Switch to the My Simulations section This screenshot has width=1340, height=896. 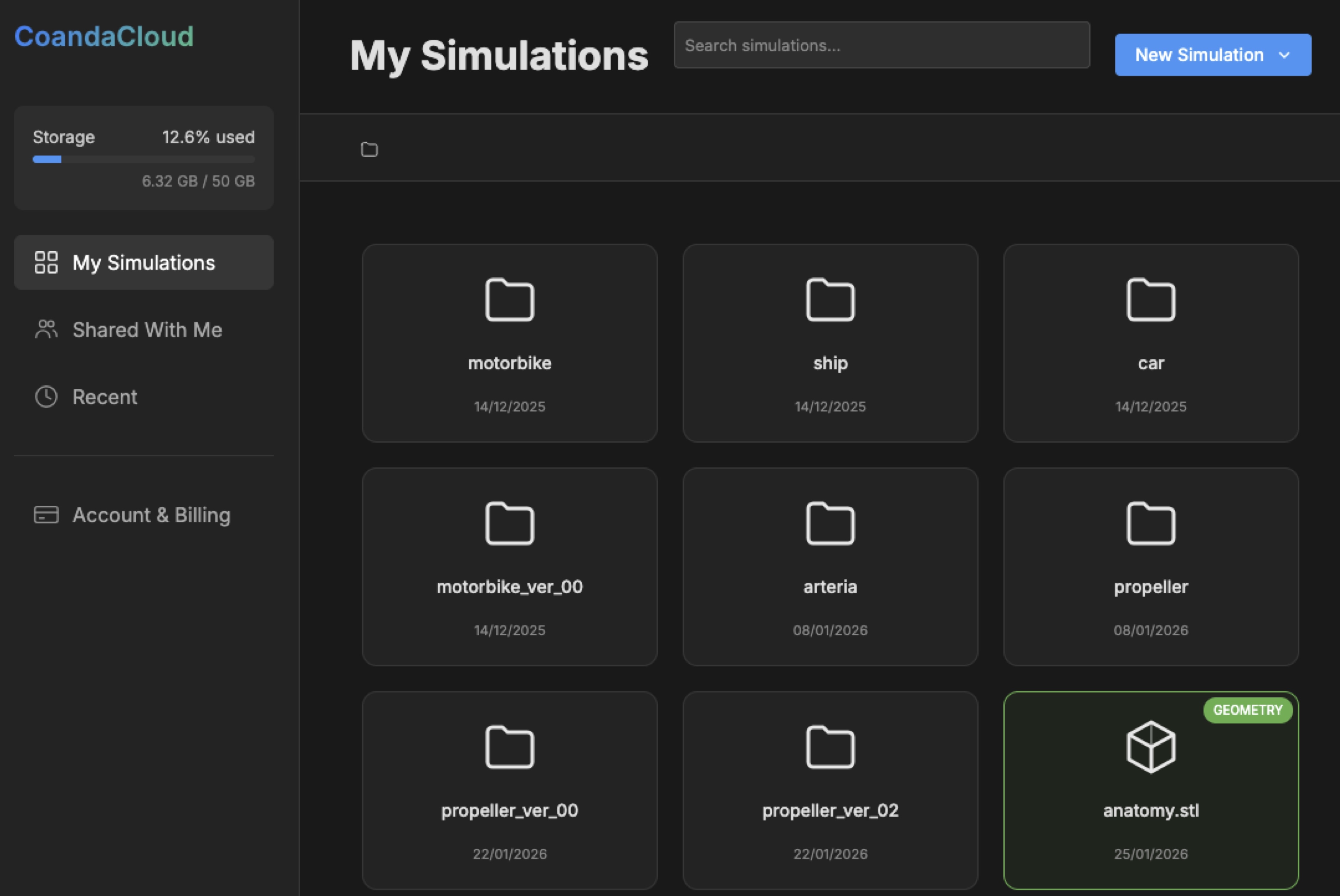tap(143, 262)
